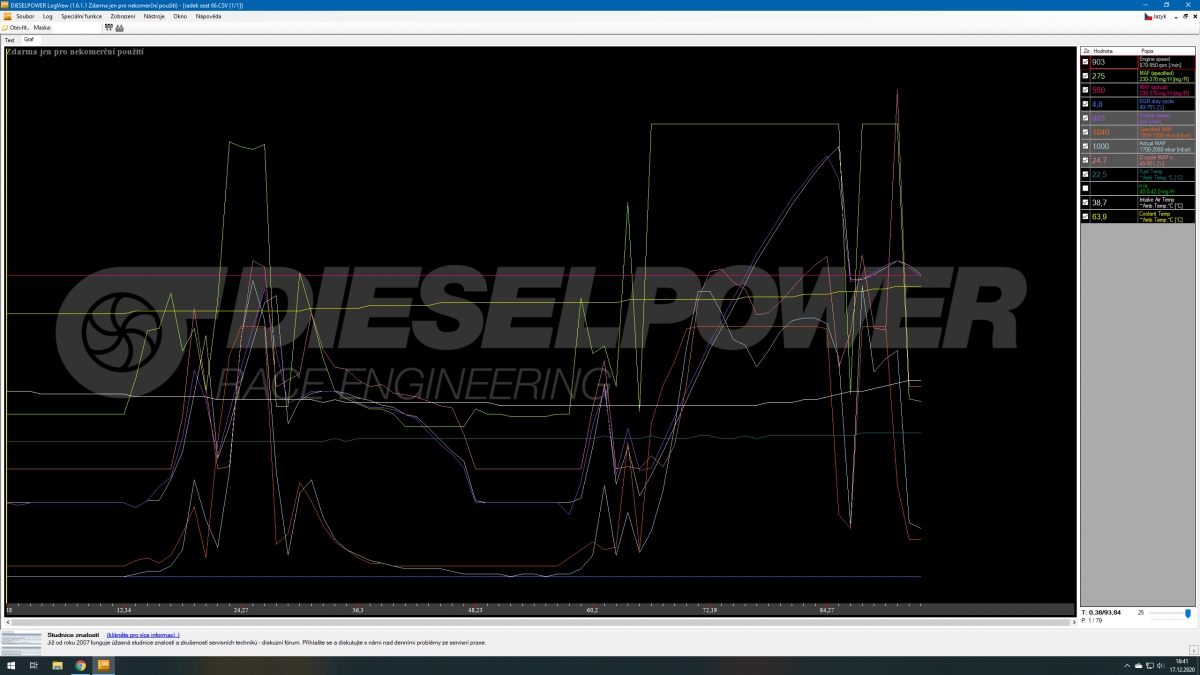Open the Zobrazení menu
Image resolution: width=1200 pixels, height=675 pixels.
(123, 17)
